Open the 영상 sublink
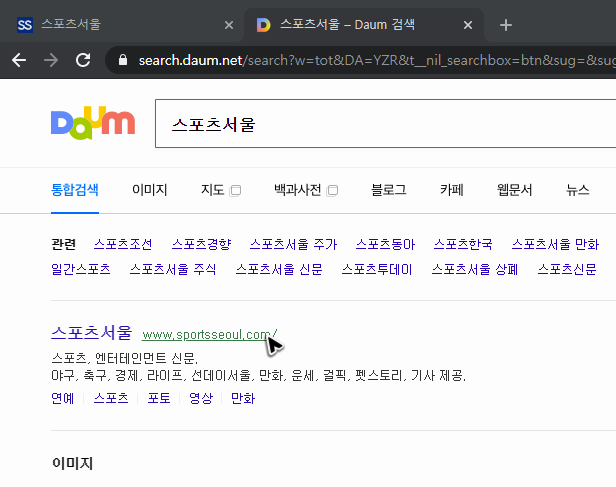616x487 pixels. click(201, 398)
